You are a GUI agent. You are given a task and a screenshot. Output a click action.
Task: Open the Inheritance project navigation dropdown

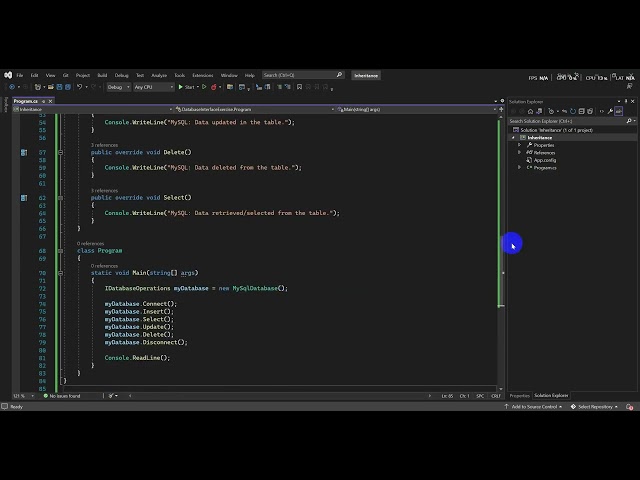coord(93,109)
